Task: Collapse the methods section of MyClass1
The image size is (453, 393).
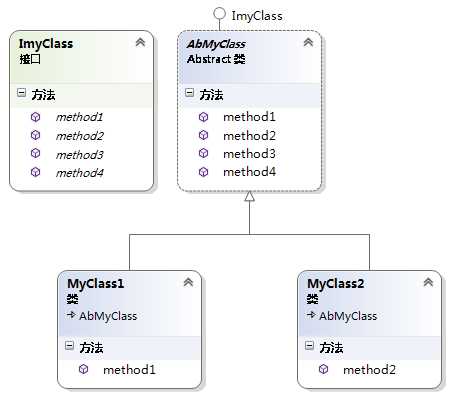Action: point(69,345)
